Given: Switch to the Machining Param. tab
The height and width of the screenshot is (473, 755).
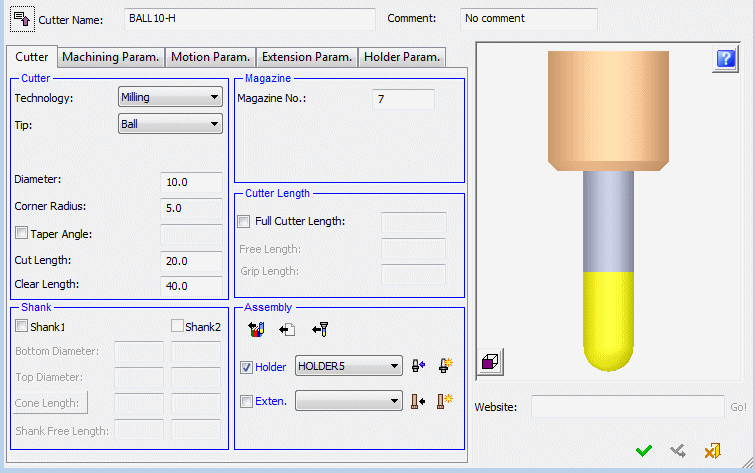Looking at the screenshot, I should pos(110,57).
